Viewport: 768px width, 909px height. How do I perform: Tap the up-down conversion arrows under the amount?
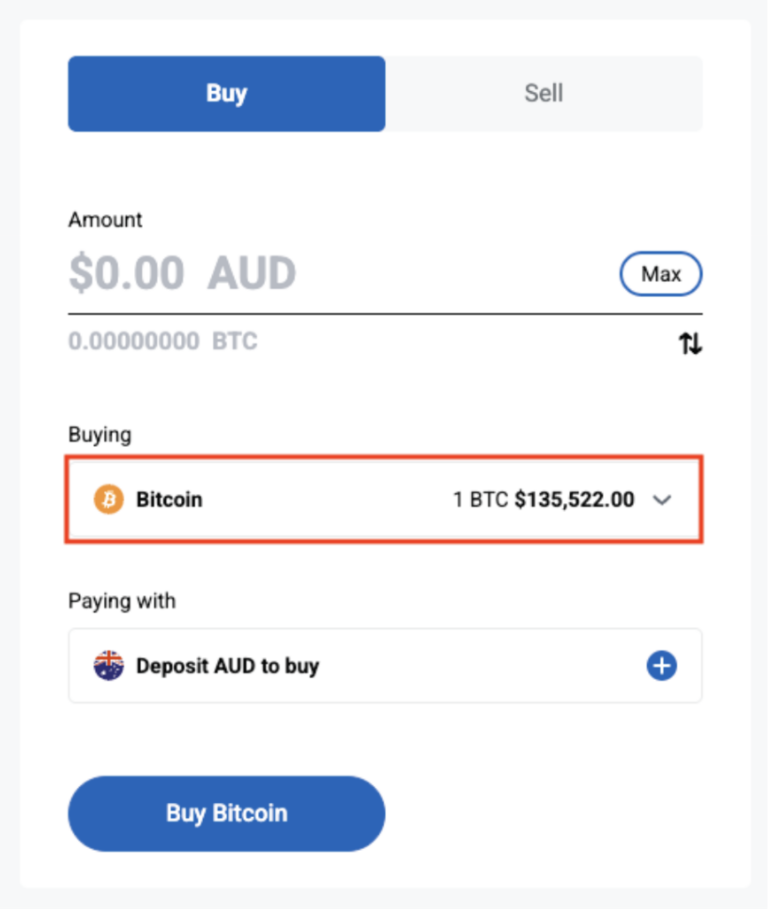[690, 342]
